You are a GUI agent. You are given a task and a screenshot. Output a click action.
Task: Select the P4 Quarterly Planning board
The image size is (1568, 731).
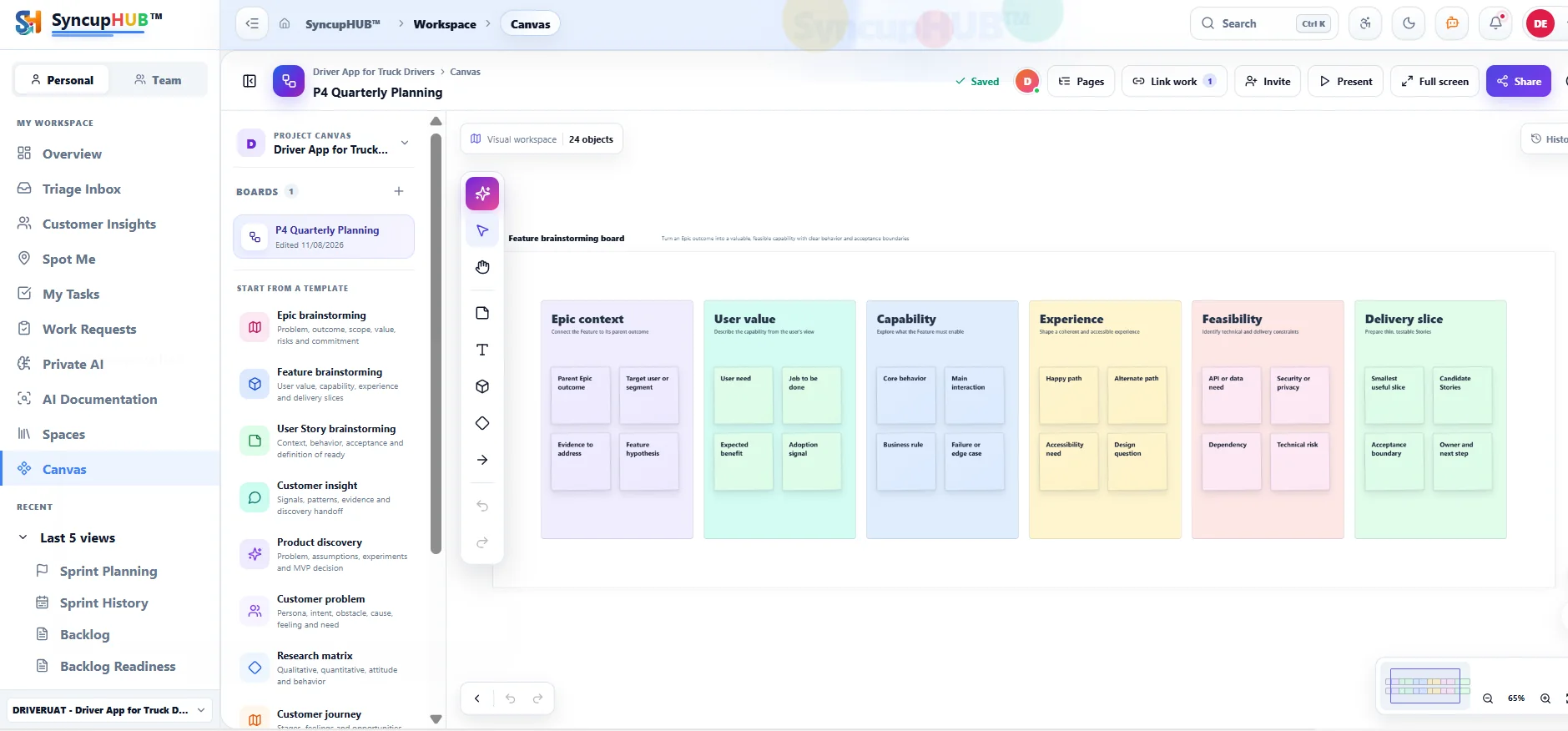pyautogui.click(x=324, y=237)
